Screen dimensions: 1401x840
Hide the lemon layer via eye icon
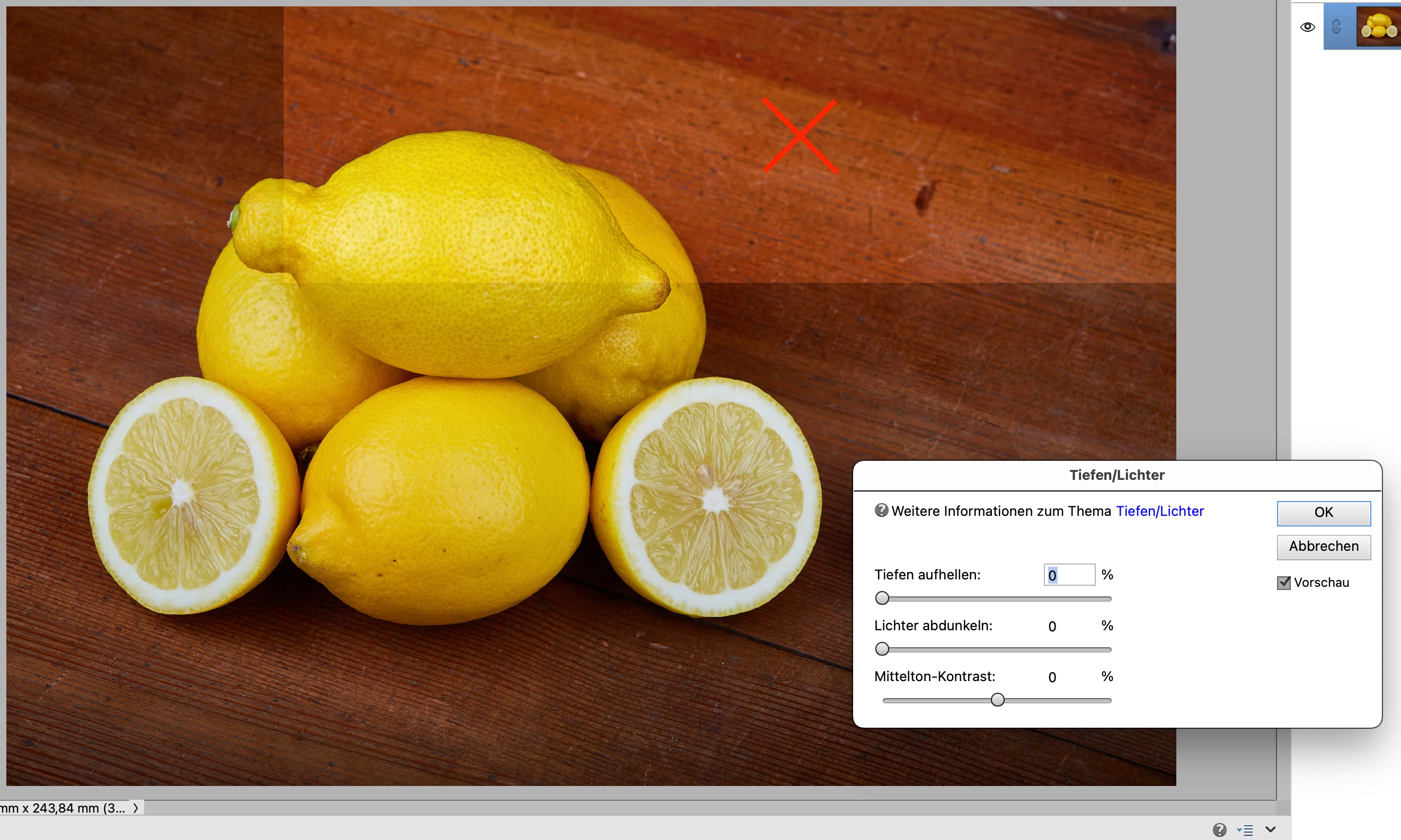[1308, 26]
